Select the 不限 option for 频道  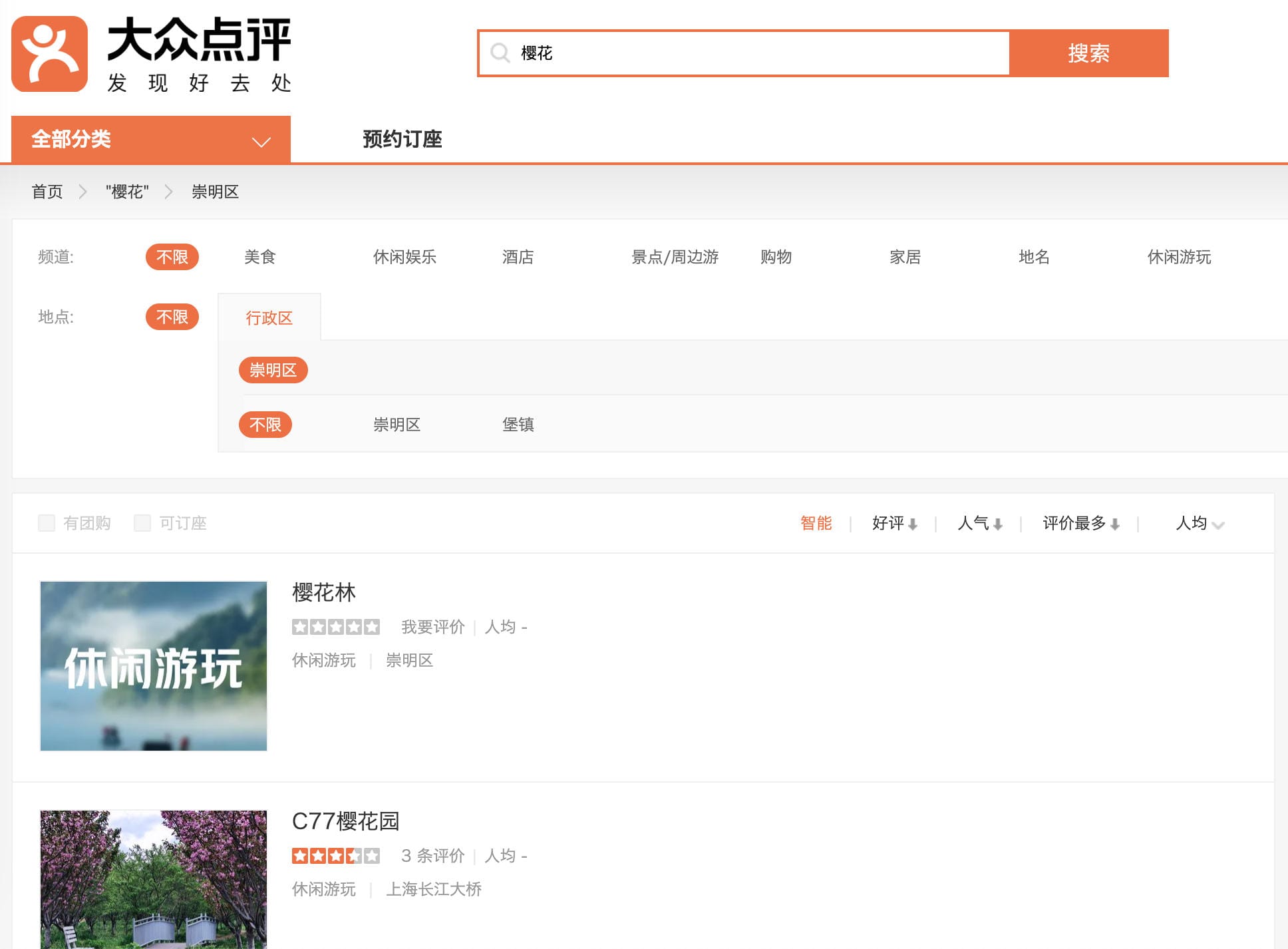point(172,257)
